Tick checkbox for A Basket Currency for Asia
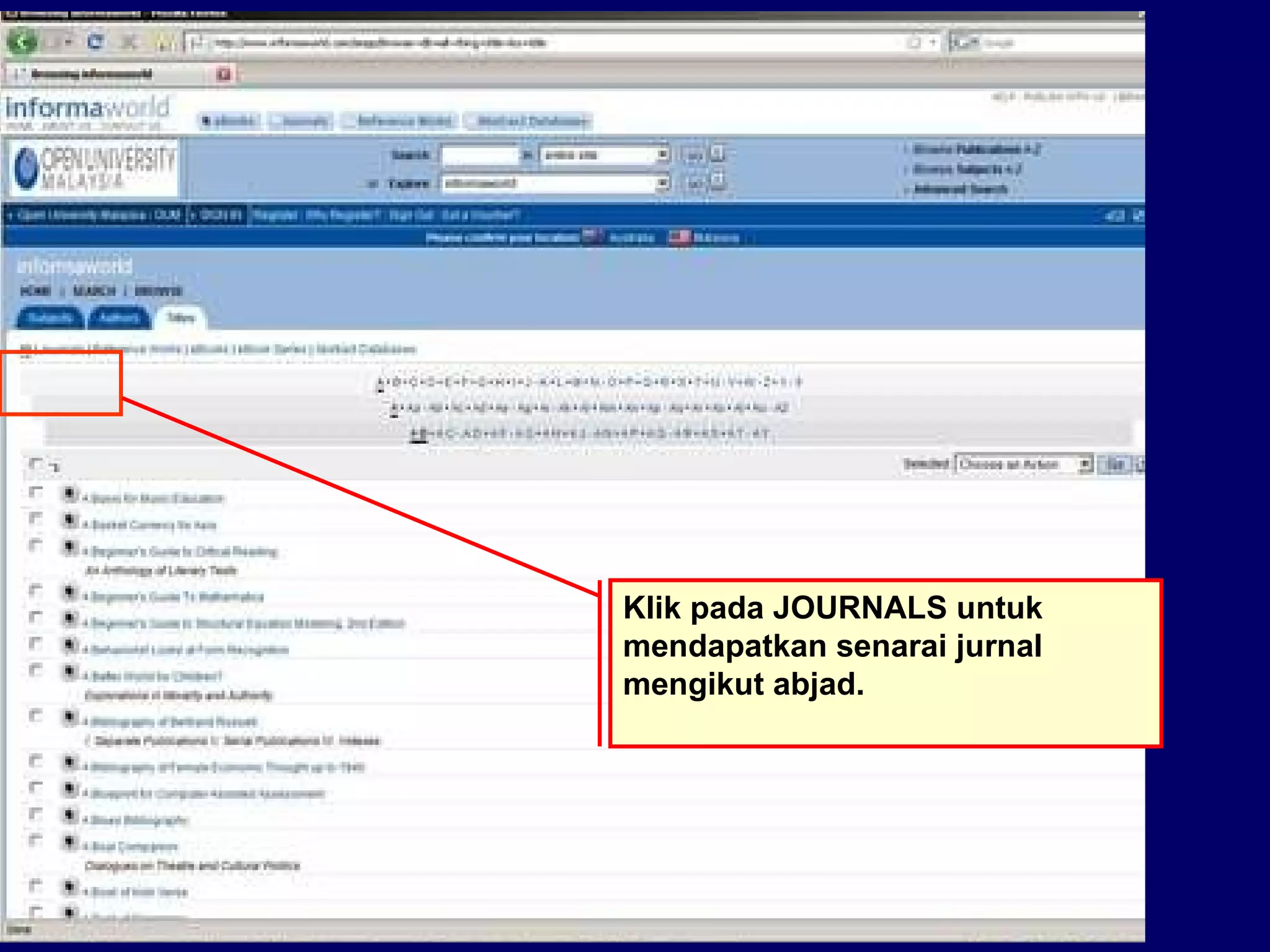The height and width of the screenshot is (952, 1270). 36,518
